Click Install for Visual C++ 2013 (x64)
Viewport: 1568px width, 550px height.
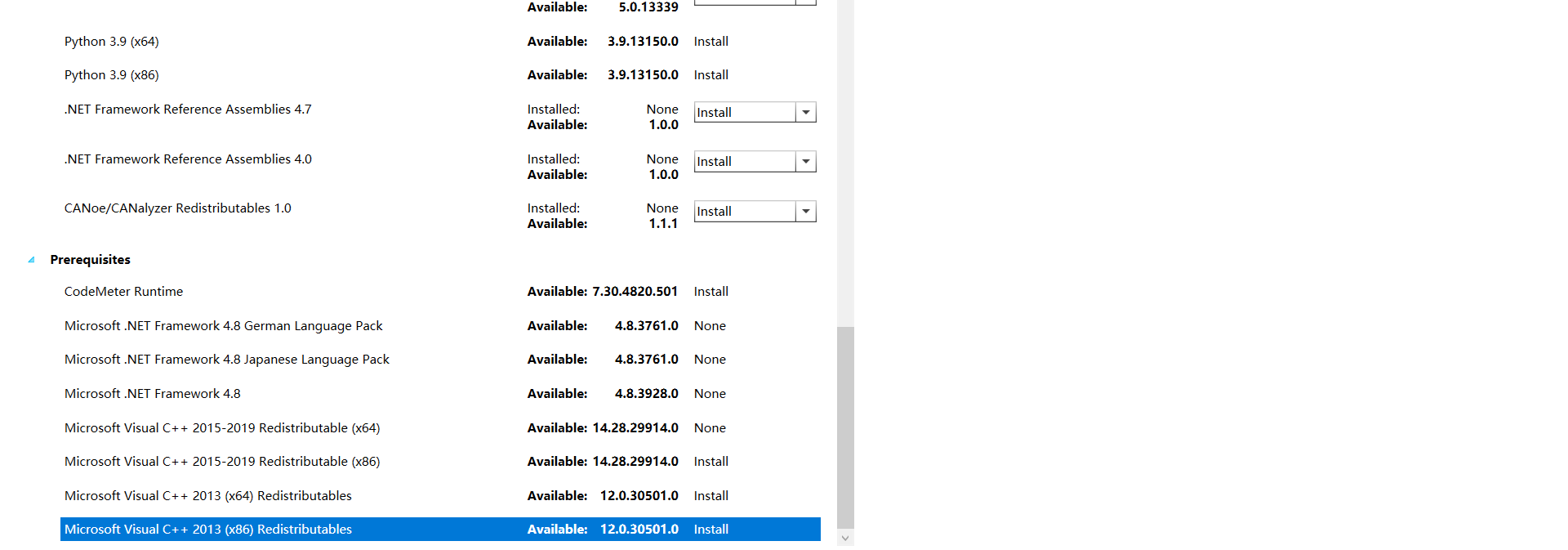[x=711, y=496]
